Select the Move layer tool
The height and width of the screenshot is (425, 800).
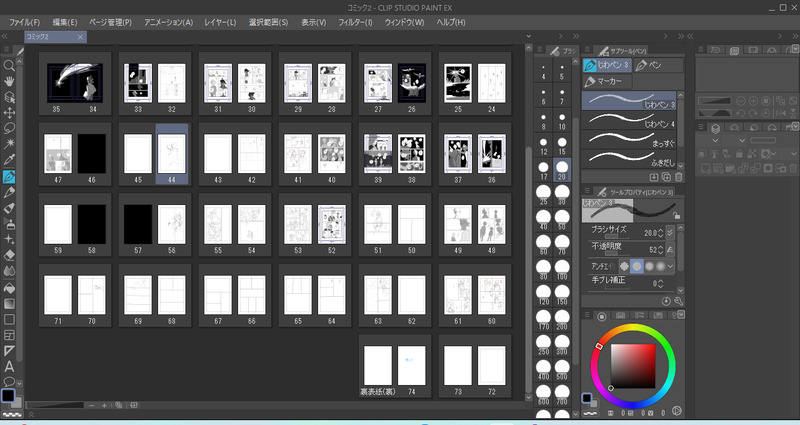tap(9, 113)
